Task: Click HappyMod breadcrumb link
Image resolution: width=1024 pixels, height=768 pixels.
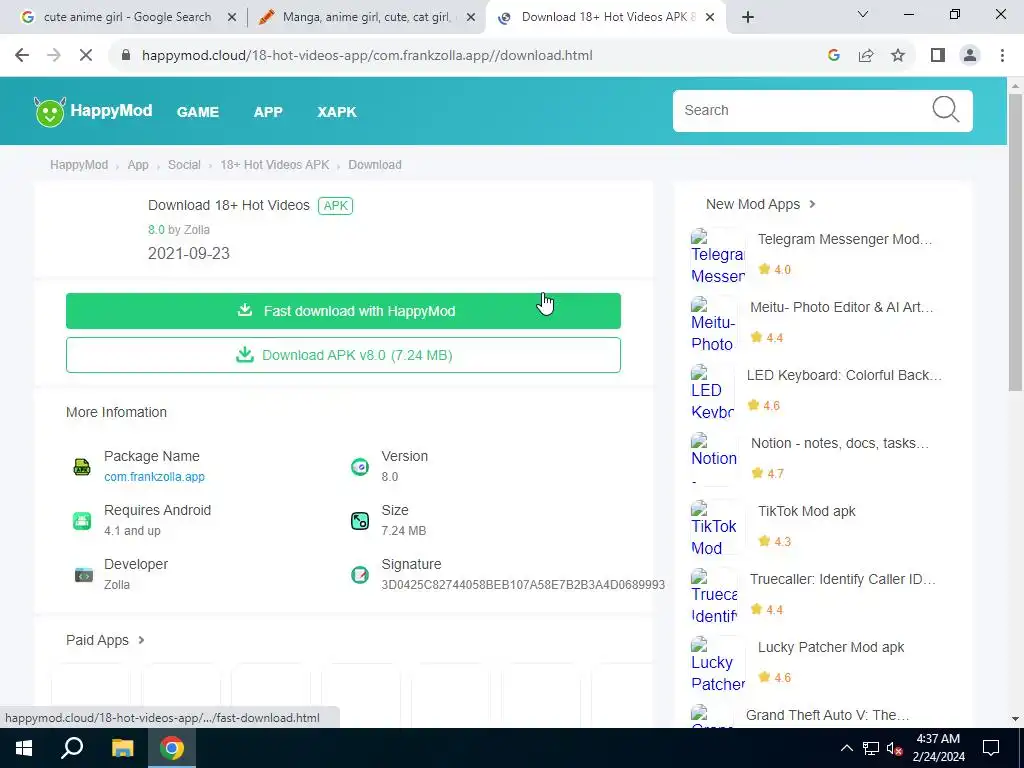Action: [79, 165]
